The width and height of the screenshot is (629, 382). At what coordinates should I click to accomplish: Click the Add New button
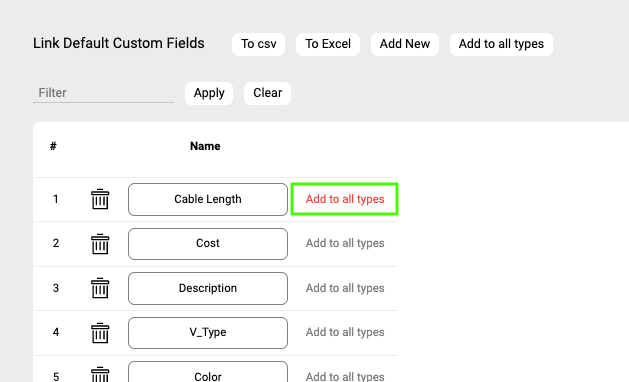(x=405, y=44)
